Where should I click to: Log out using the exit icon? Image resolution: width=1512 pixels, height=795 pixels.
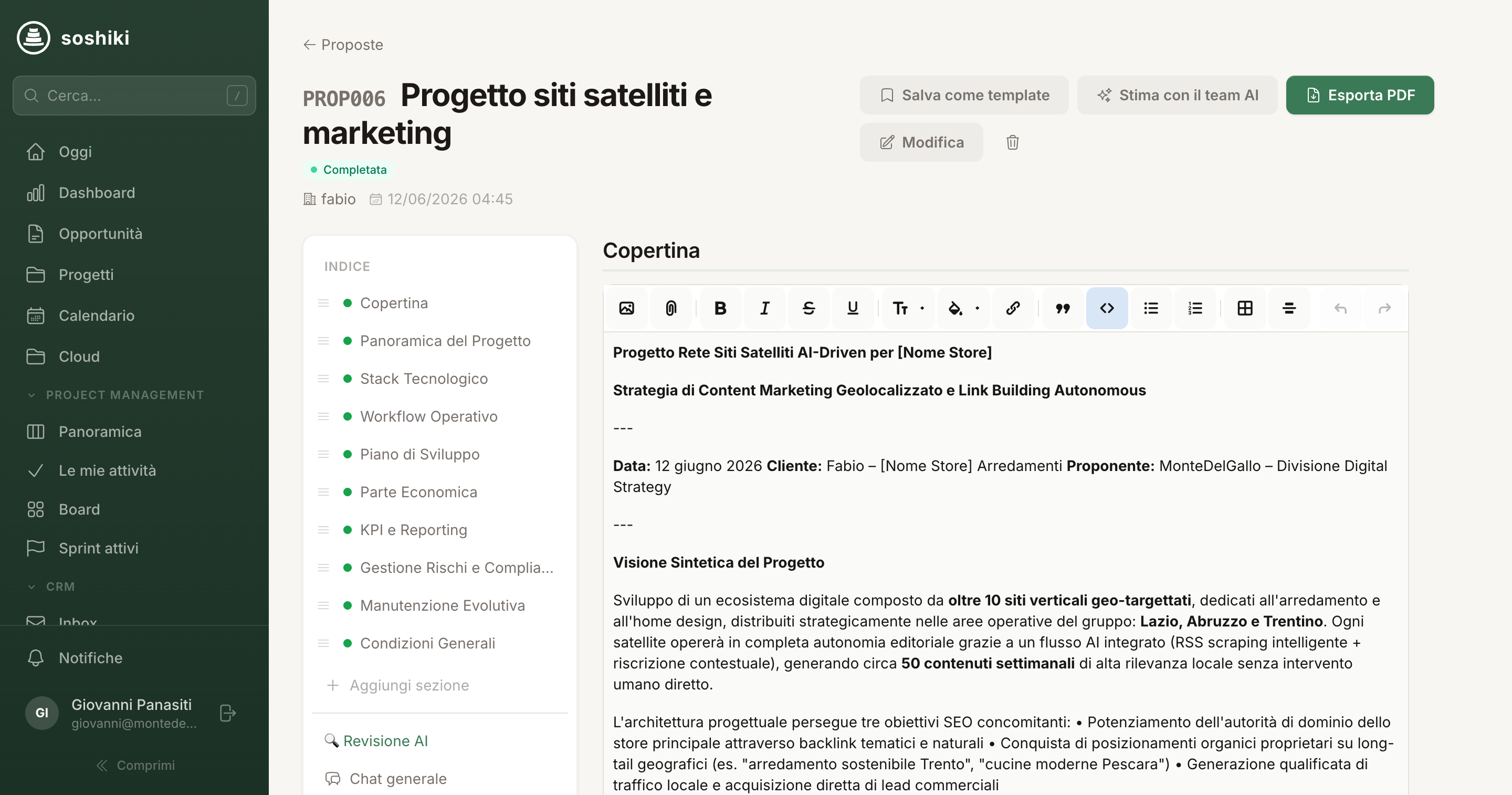[227, 713]
